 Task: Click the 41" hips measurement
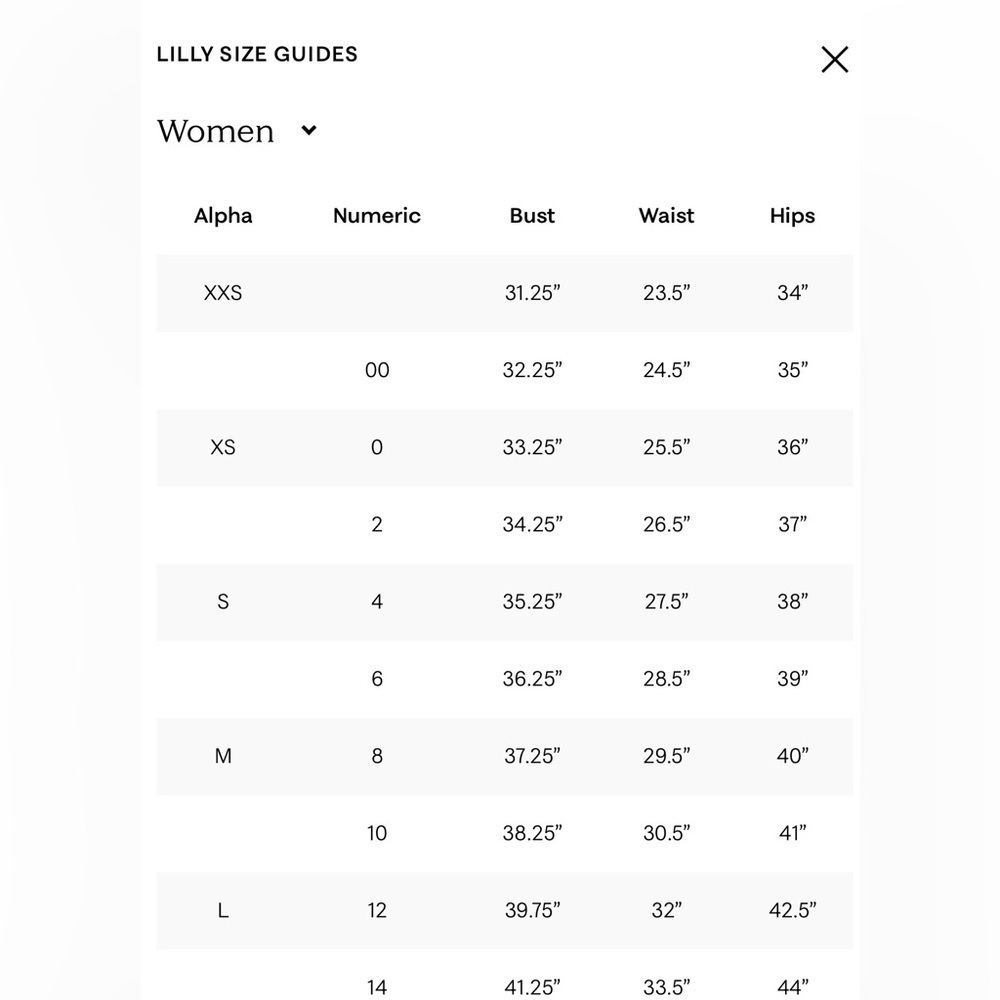tap(792, 833)
